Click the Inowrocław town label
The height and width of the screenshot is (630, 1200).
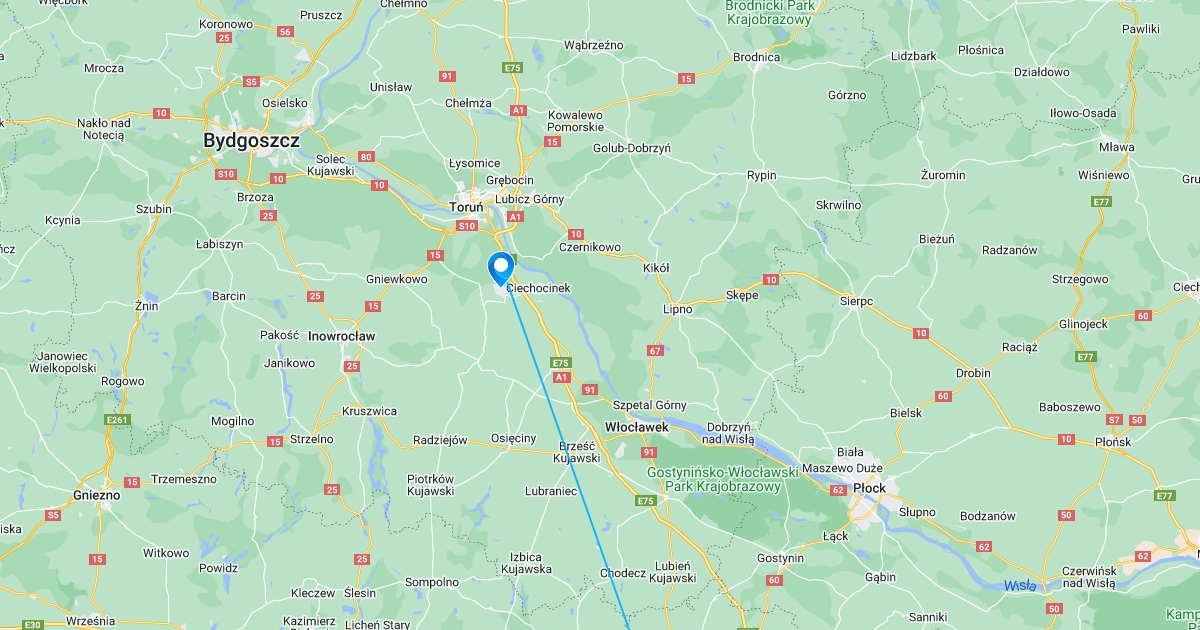click(342, 336)
